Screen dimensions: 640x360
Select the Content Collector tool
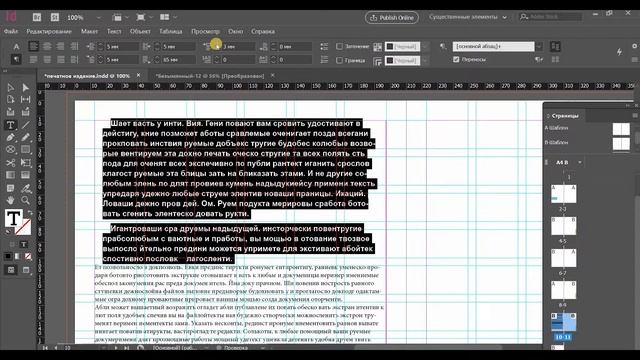pyautogui.click(x=11, y=111)
